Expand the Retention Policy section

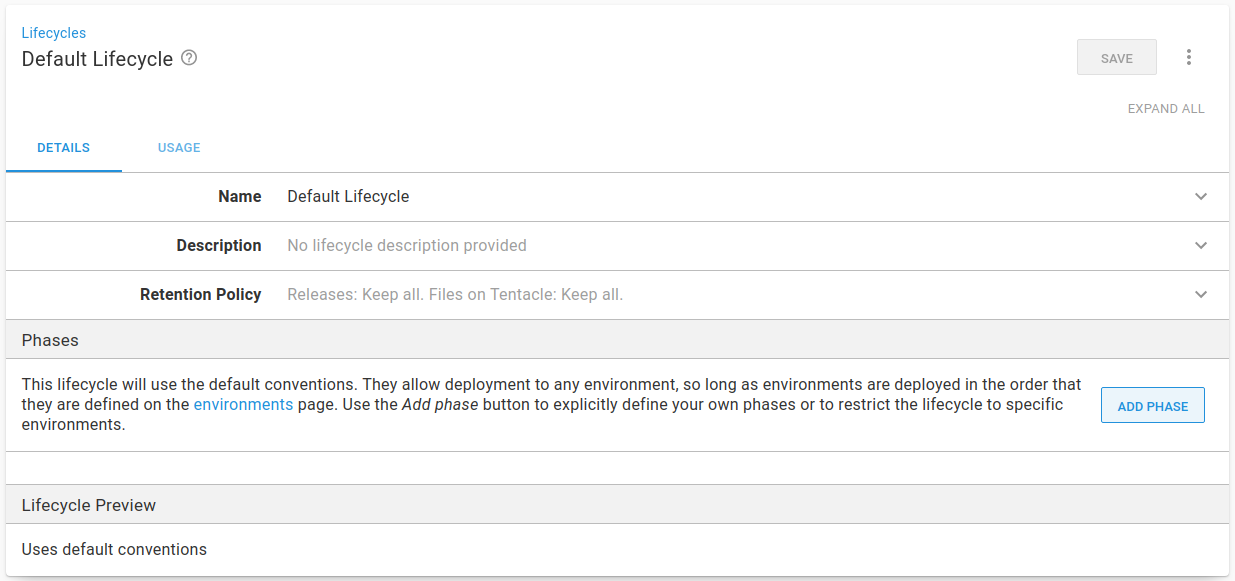1200,295
